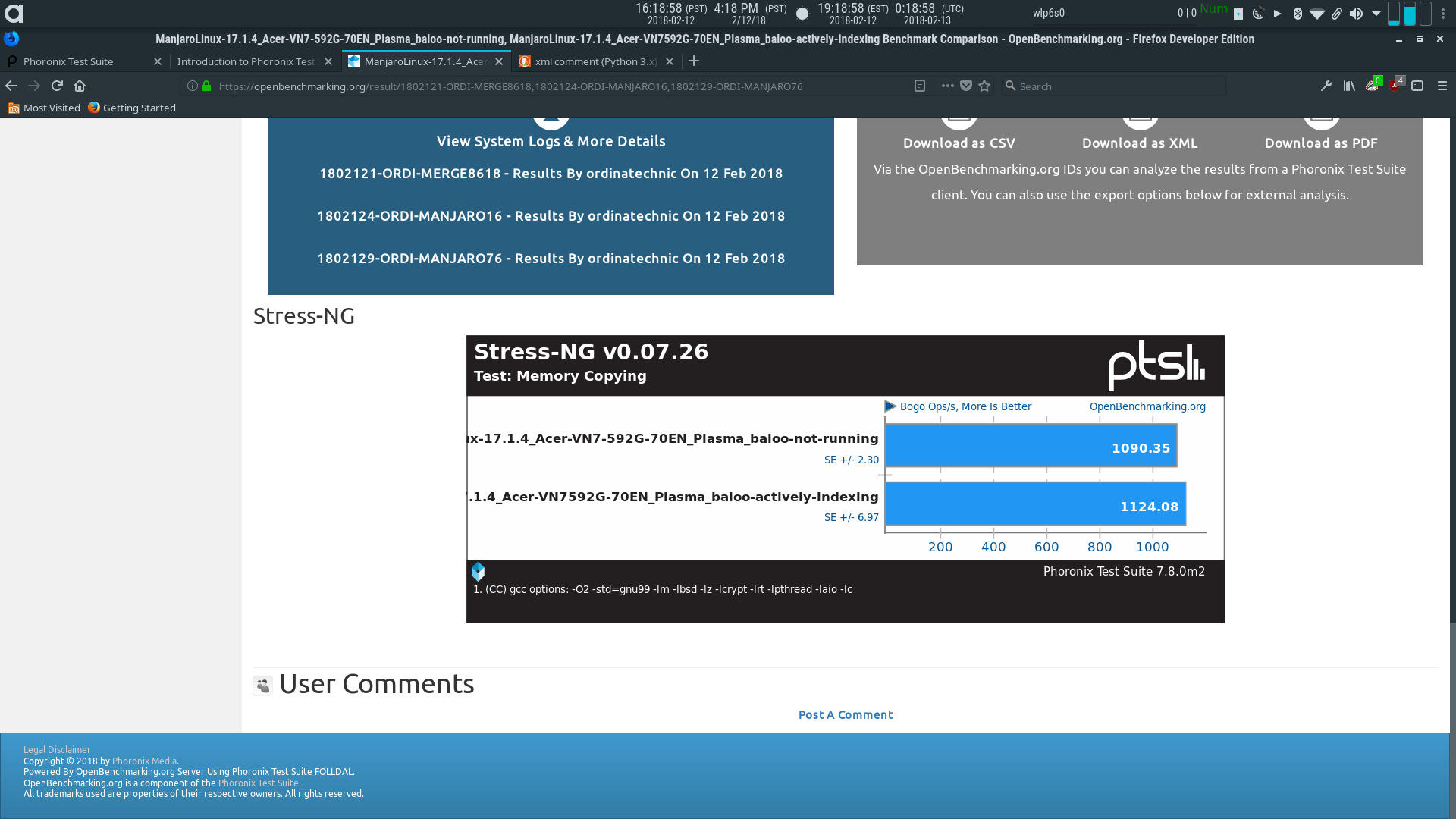Screen dimensions: 1456x819
Task: Toggle the Firefox sidebar
Action: pos(1417,86)
